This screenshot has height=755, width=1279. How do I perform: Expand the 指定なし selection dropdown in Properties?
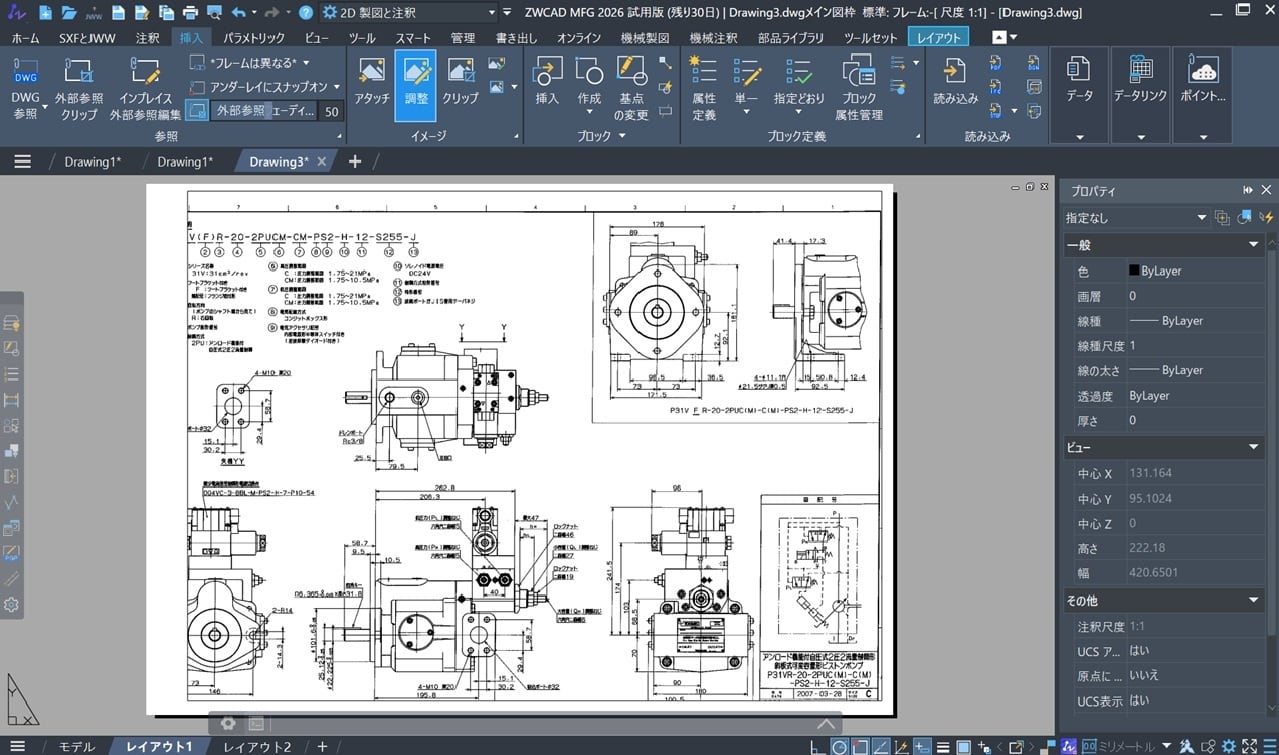click(x=1201, y=217)
